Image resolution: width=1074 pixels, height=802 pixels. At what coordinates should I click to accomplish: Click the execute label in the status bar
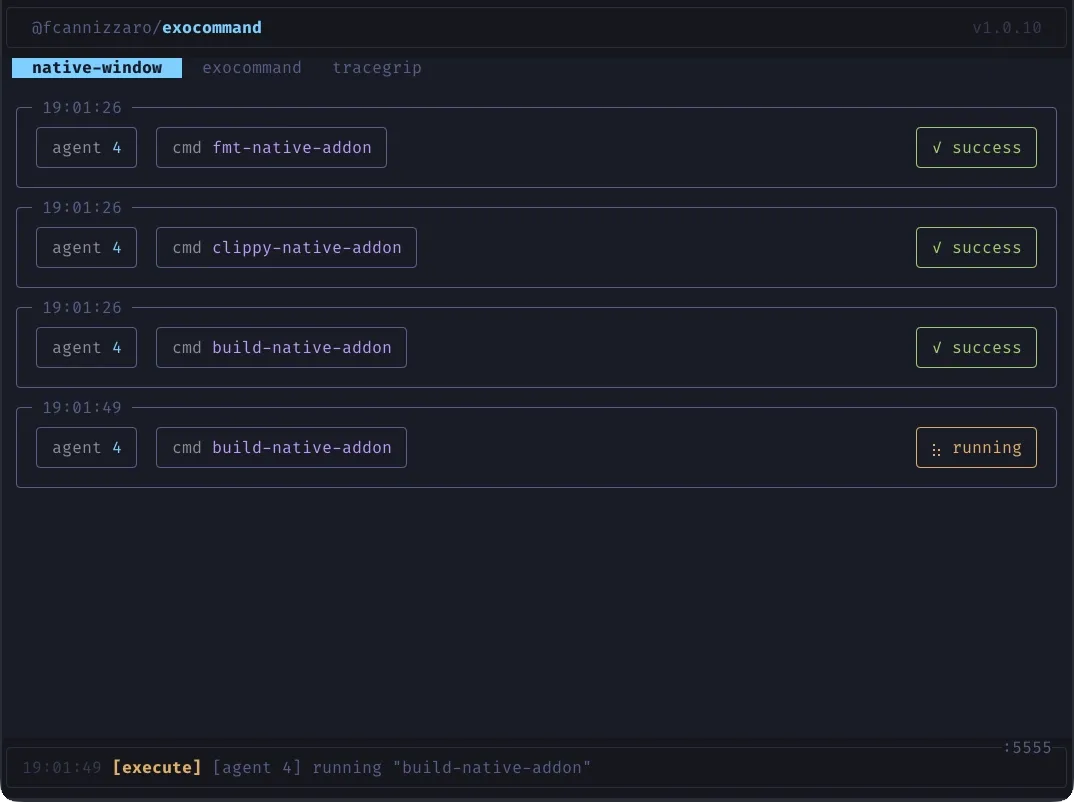coord(157,767)
